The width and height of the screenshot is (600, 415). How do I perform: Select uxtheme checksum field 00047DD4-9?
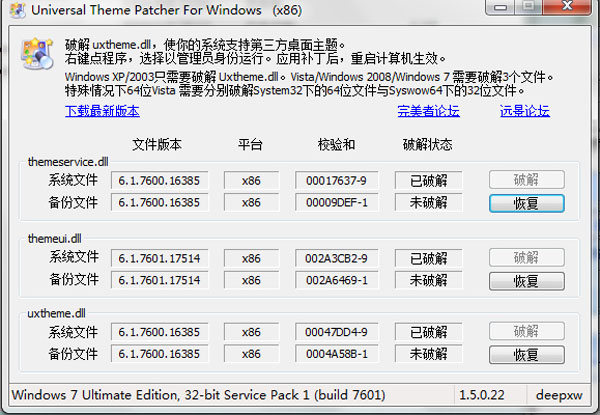(x=336, y=332)
